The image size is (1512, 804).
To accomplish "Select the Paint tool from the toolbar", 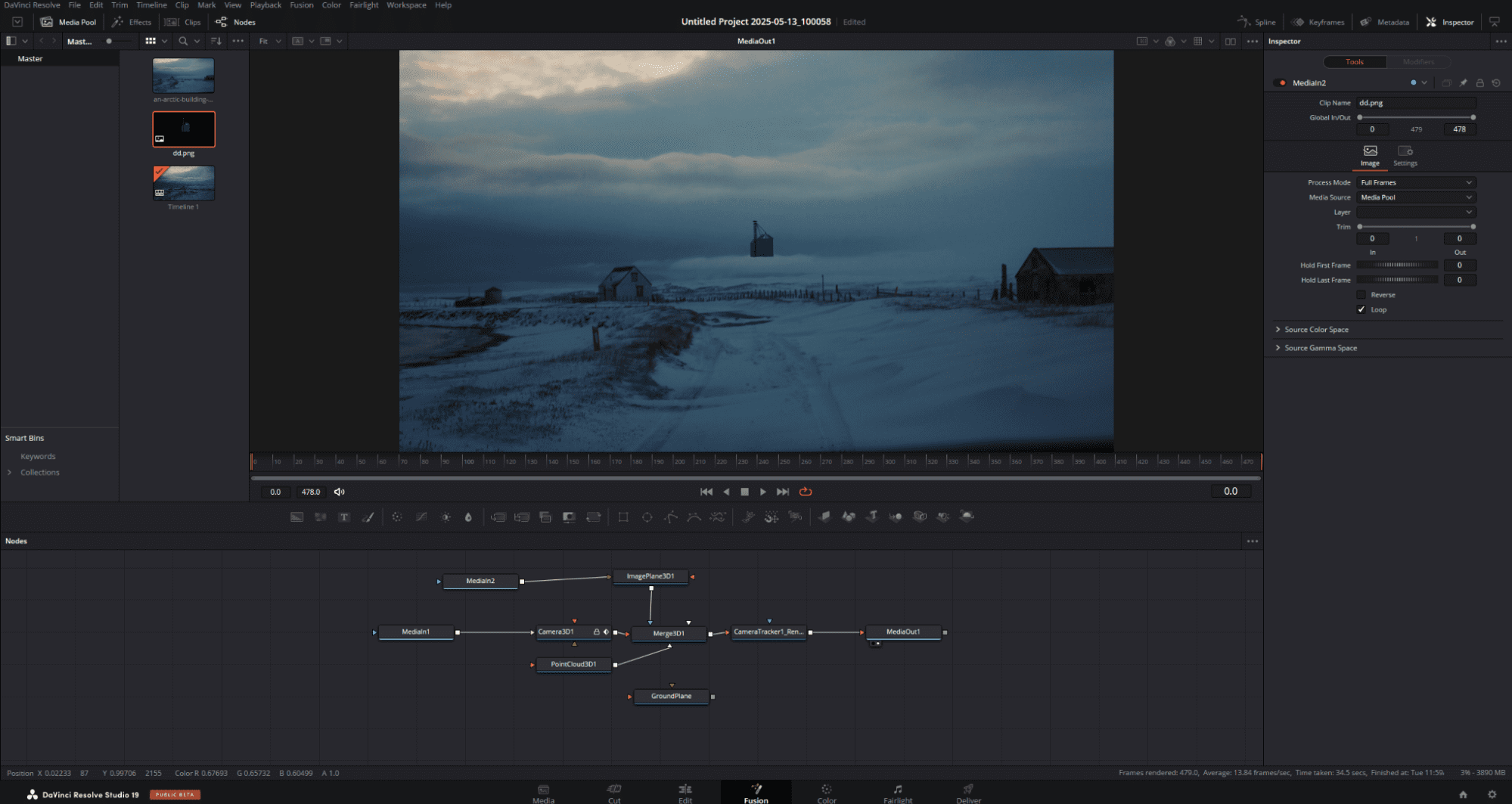I will [x=369, y=517].
